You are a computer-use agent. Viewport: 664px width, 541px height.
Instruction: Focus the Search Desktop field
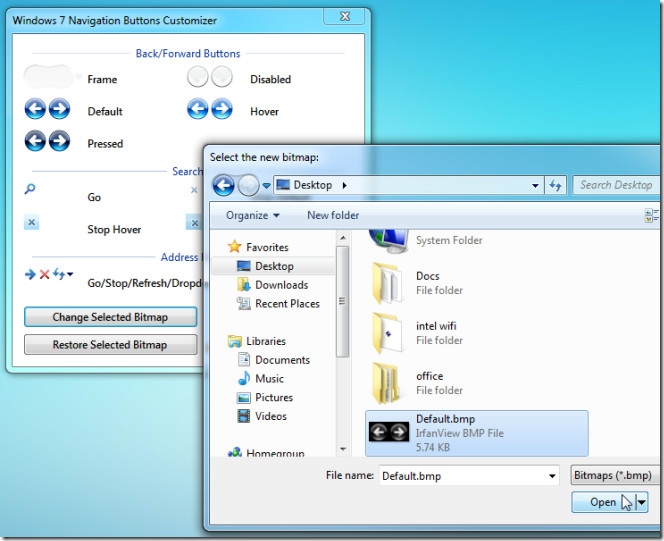click(x=616, y=185)
